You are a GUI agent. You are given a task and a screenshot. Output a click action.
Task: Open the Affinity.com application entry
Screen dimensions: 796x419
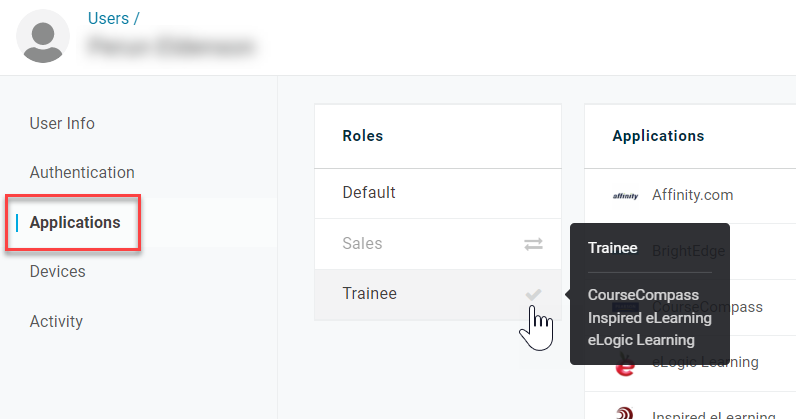click(x=690, y=196)
